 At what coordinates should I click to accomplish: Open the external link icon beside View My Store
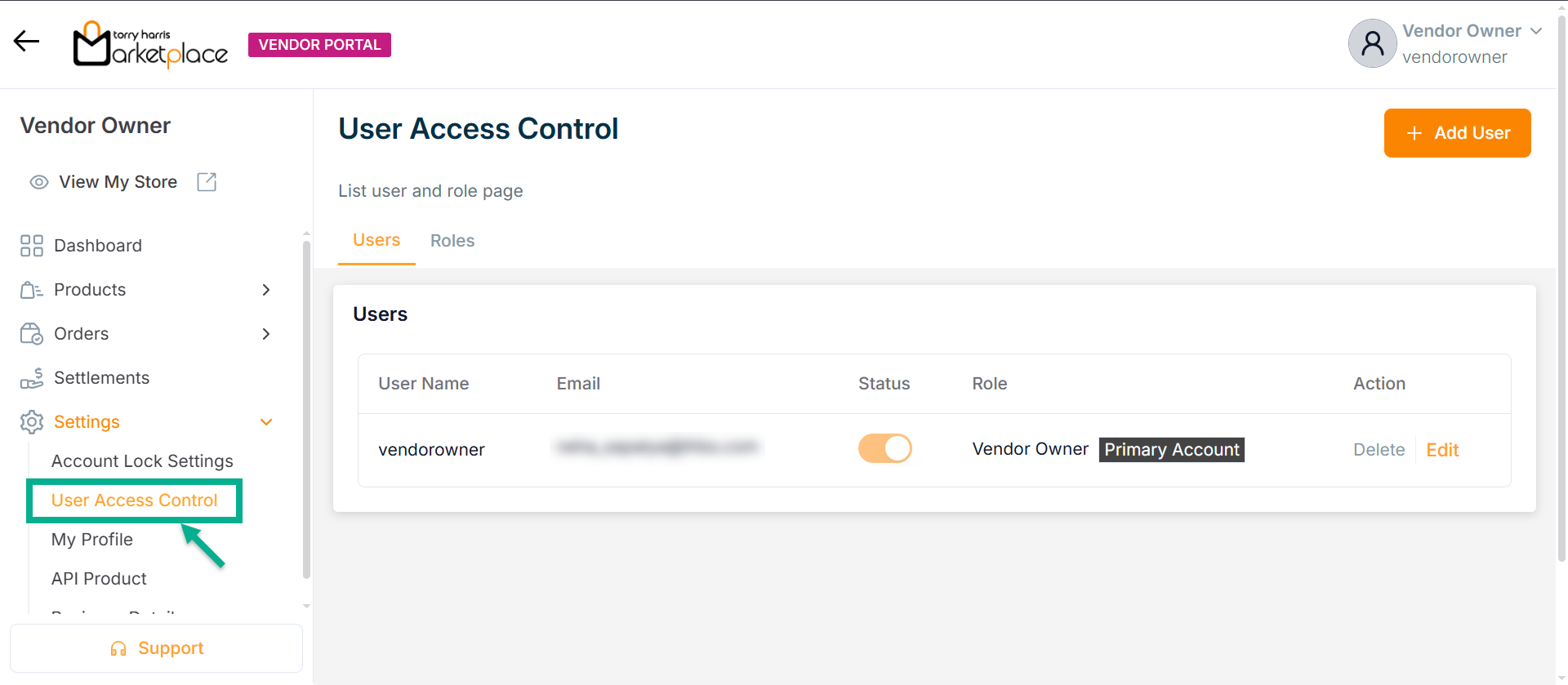click(x=207, y=182)
